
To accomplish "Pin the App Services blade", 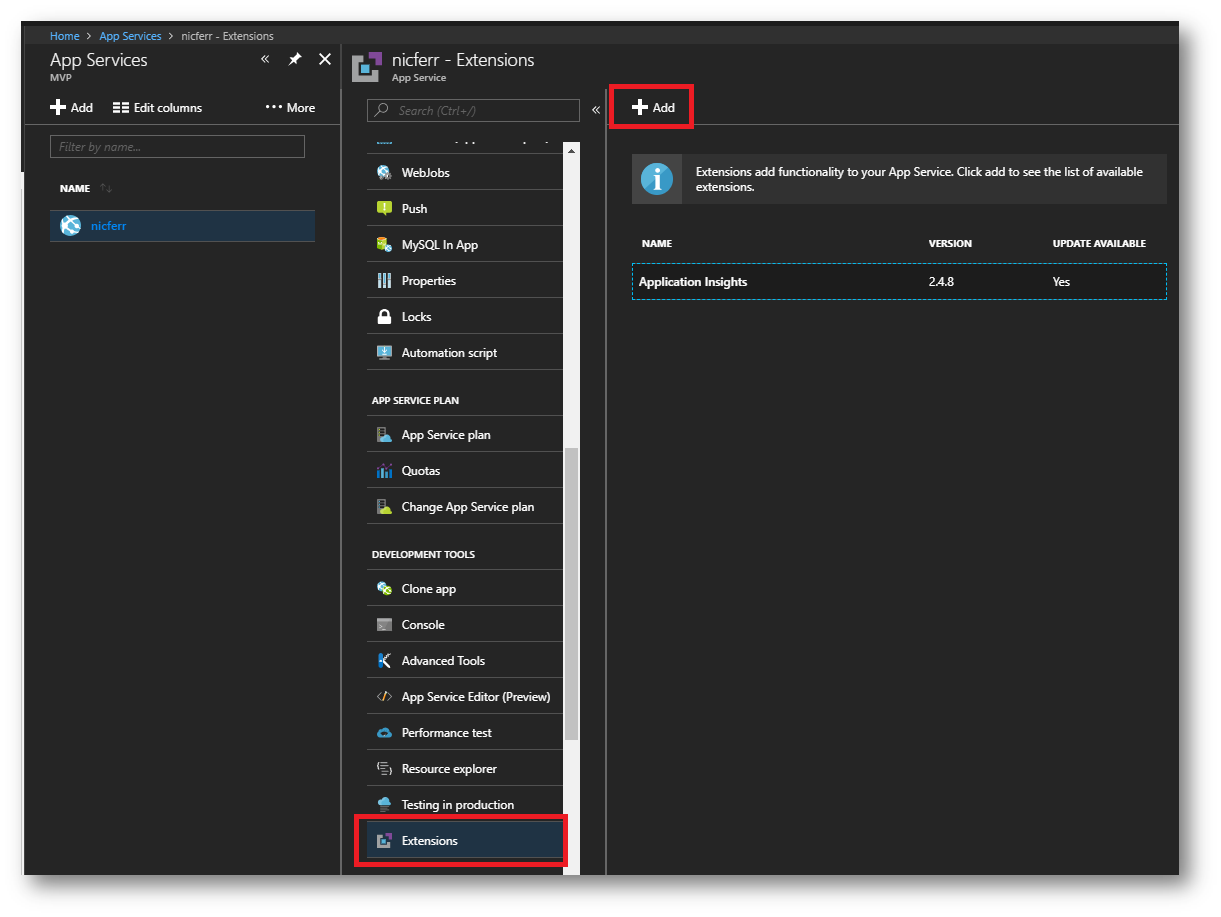I will click(x=295, y=60).
